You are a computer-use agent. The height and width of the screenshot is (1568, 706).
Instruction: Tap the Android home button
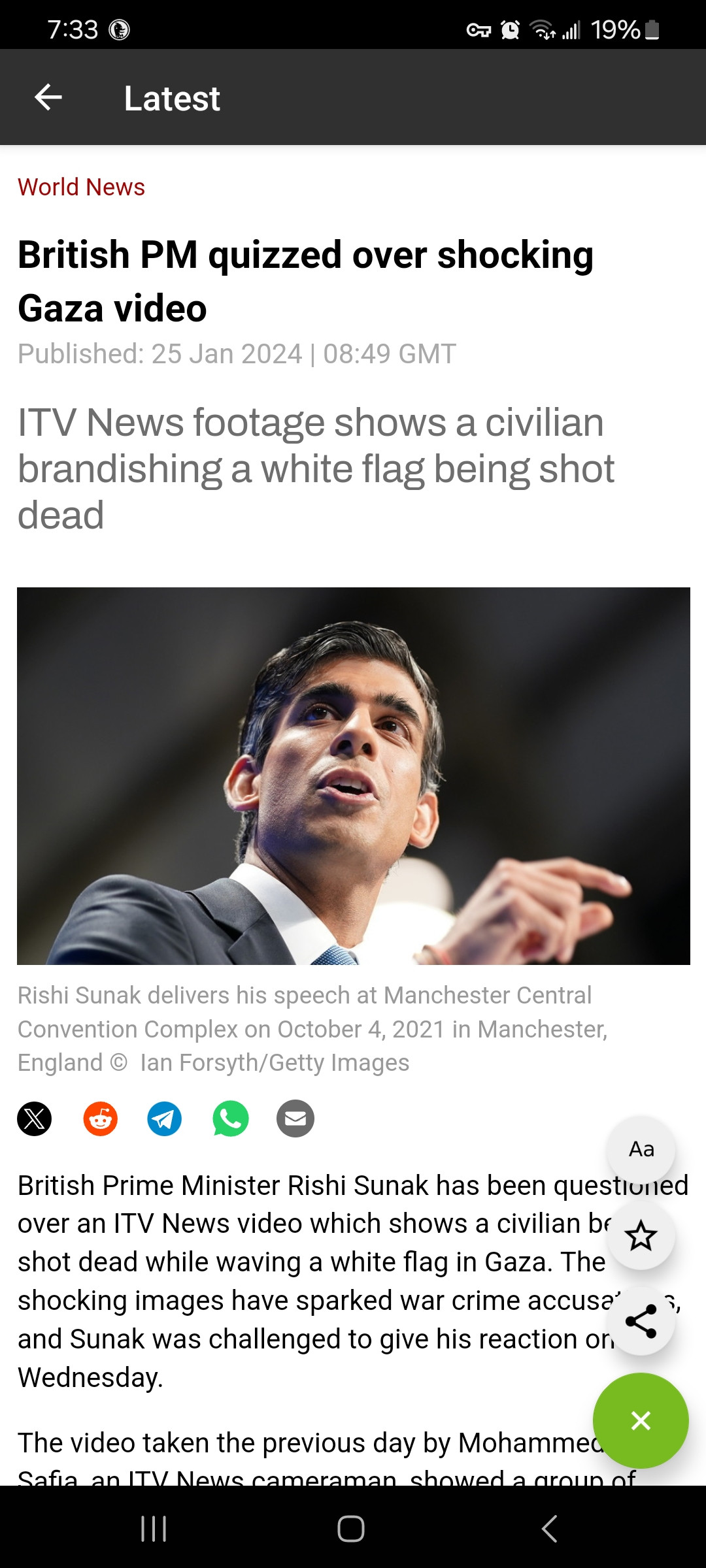[x=351, y=1529]
